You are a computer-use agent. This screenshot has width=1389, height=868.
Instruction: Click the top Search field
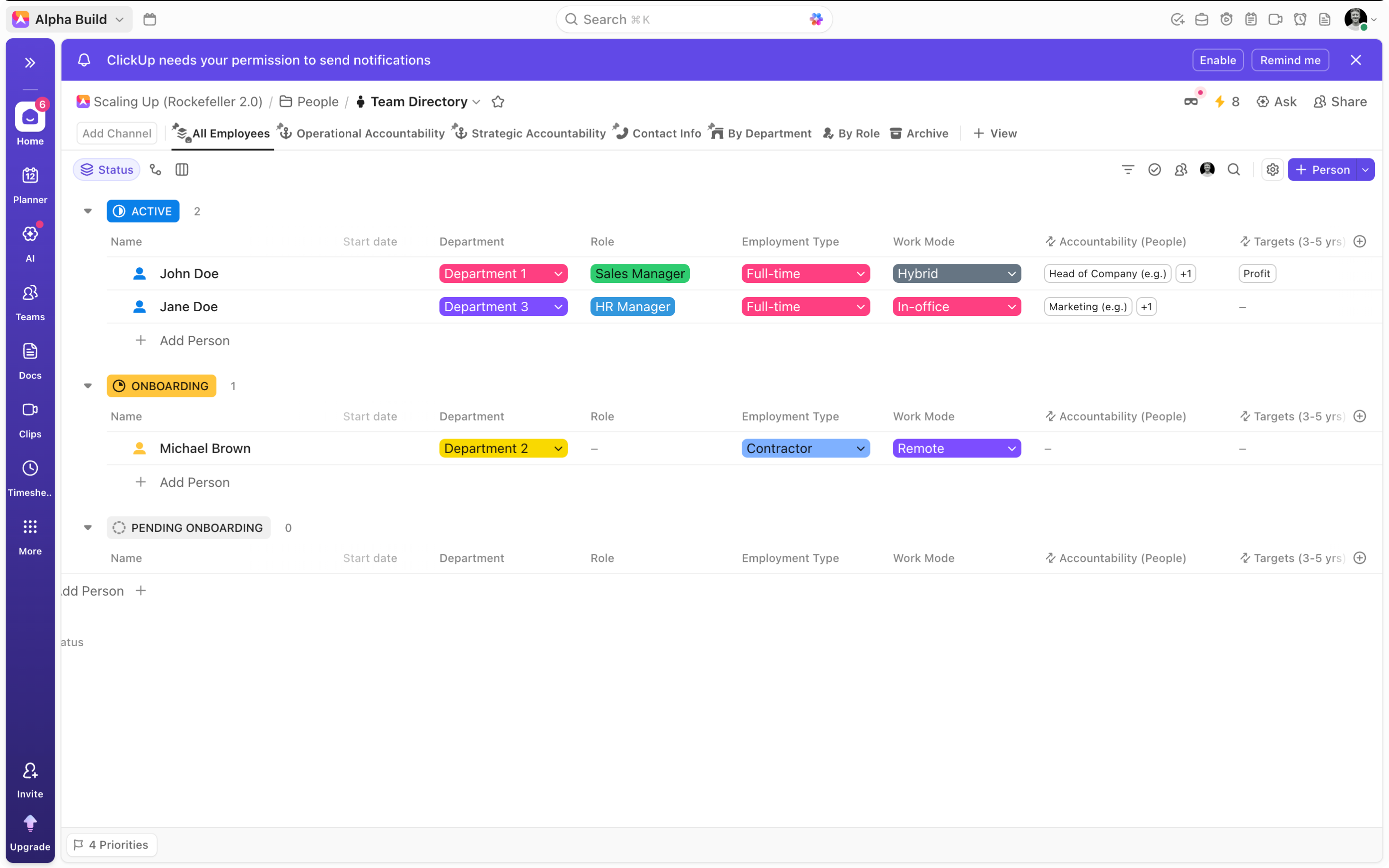[x=689, y=19]
